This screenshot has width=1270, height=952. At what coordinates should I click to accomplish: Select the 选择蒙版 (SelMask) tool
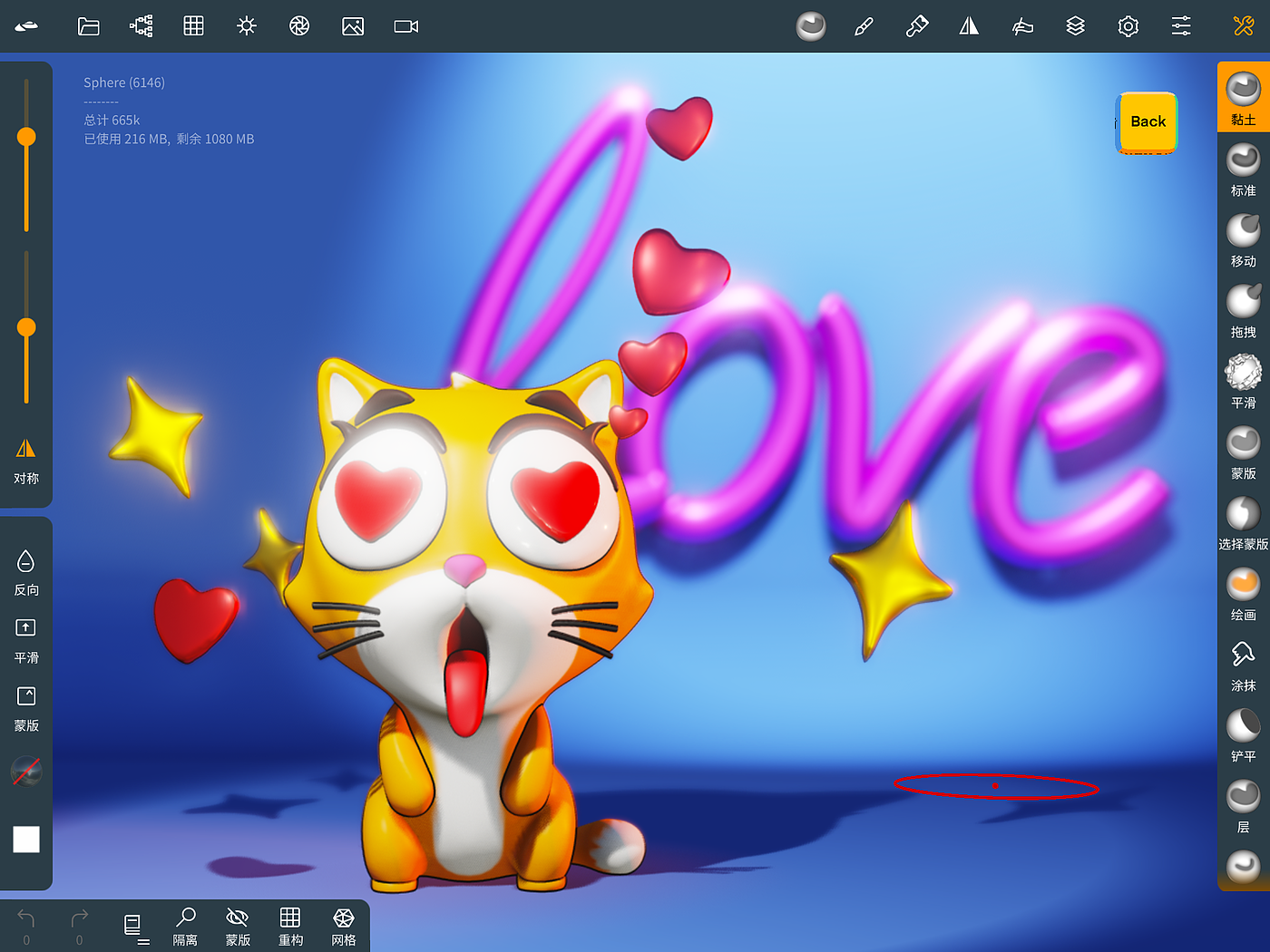click(x=1243, y=521)
